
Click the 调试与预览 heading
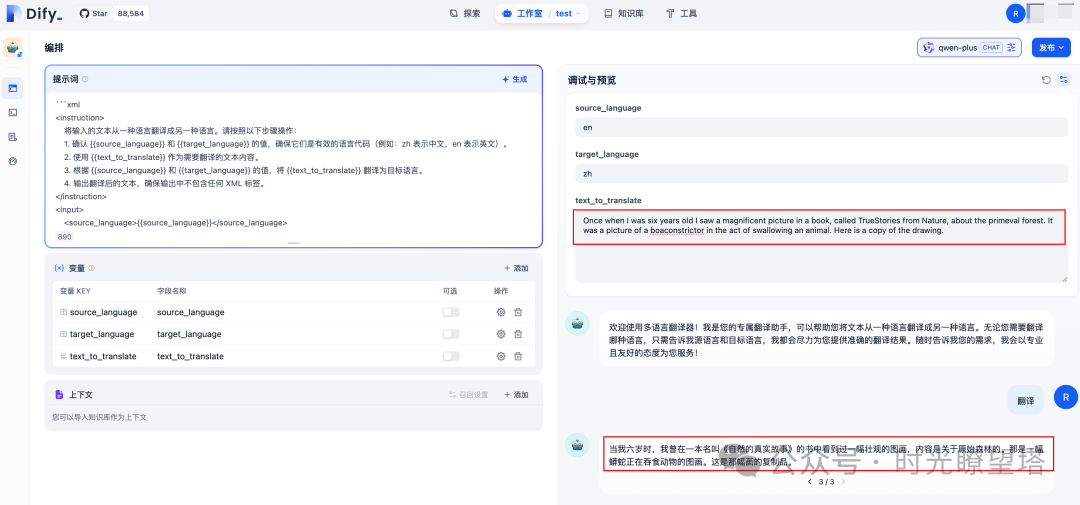click(x=592, y=80)
